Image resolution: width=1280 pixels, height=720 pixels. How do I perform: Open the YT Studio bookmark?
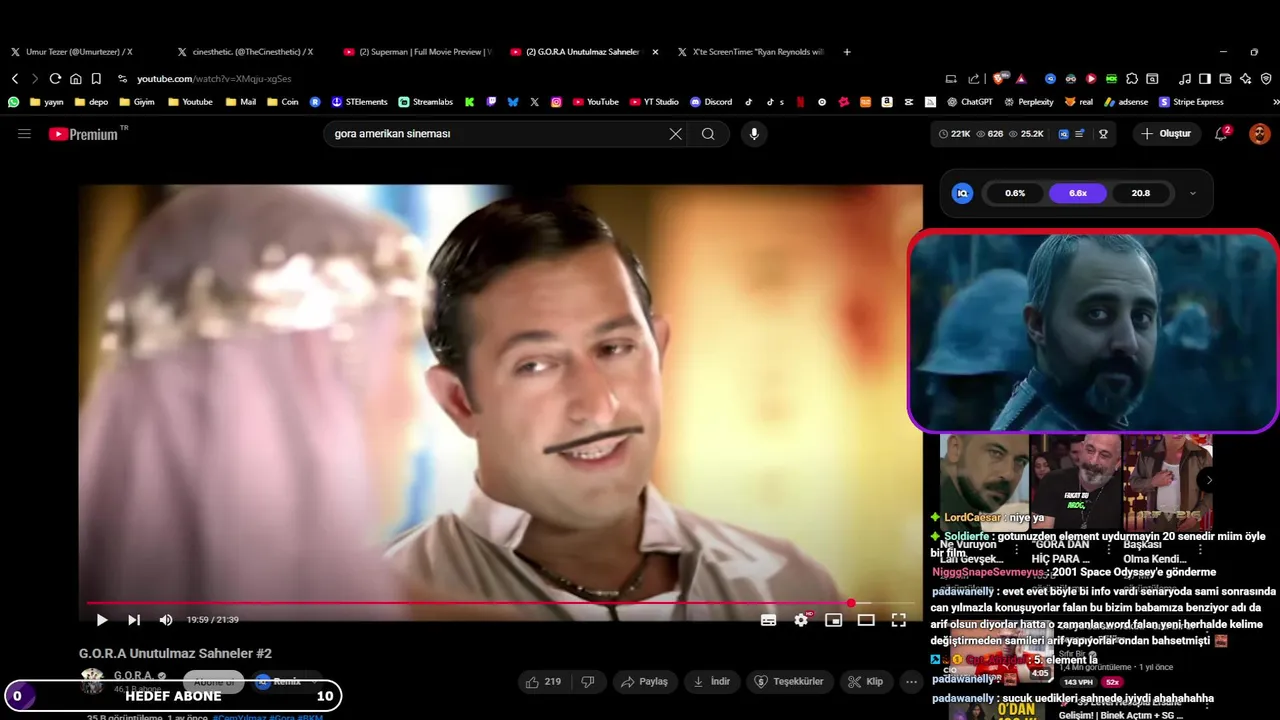pos(654,102)
